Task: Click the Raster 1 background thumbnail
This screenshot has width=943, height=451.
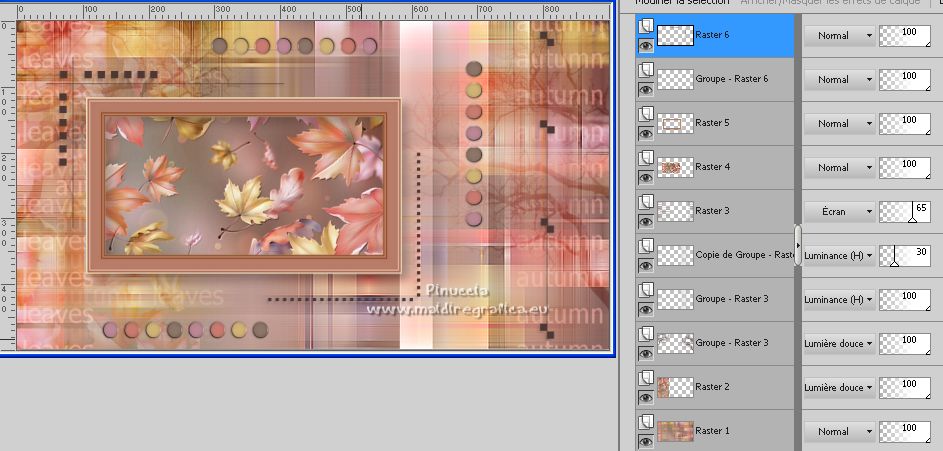Action: click(675, 431)
